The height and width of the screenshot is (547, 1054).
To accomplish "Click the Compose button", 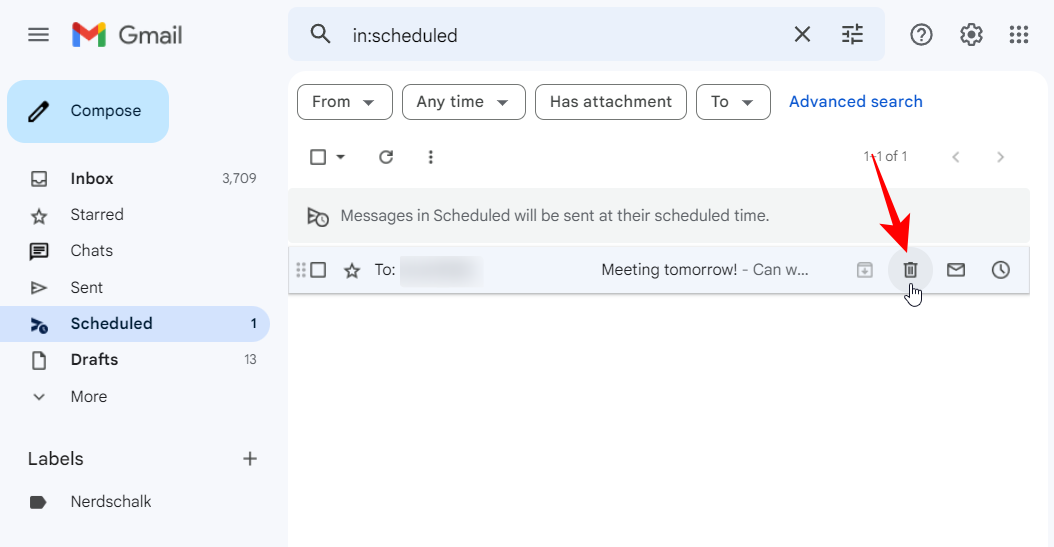I will 88,111.
